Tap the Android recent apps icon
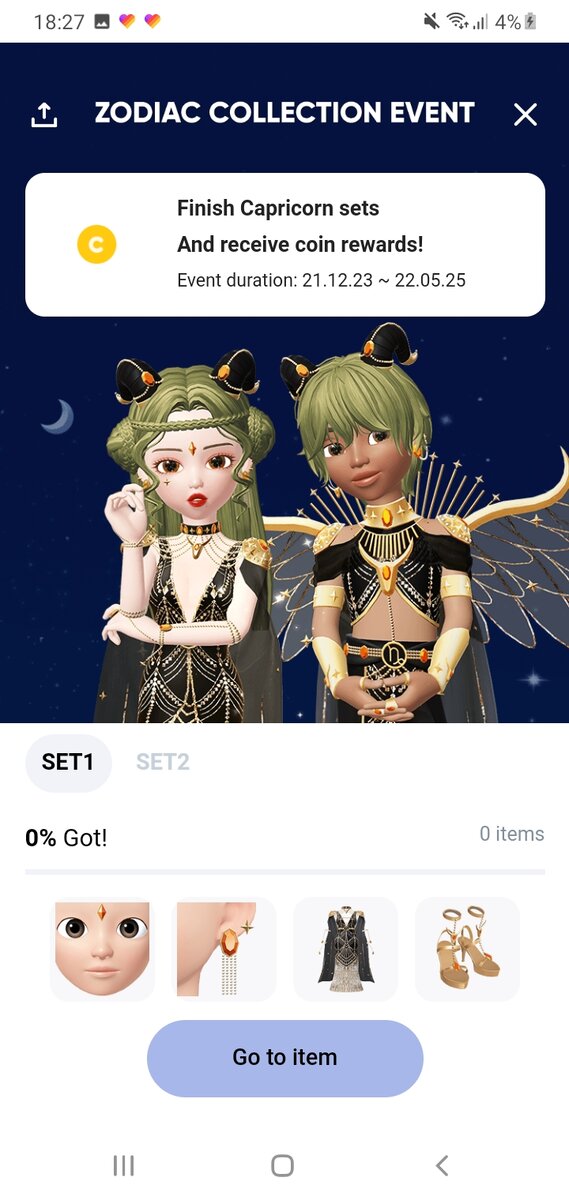 (x=124, y=1165)
